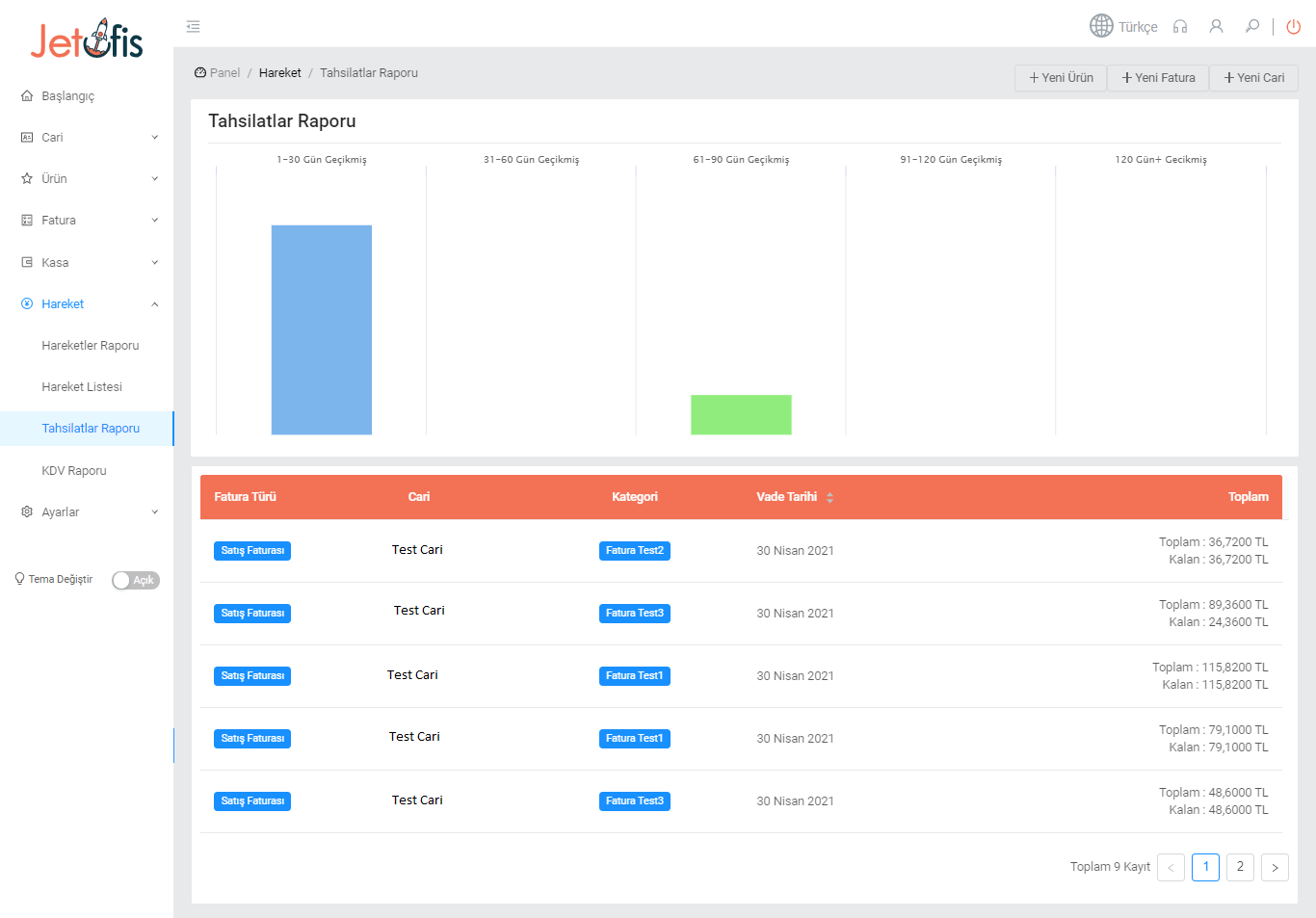Click 'Toplam : 115,8200 TL' value

tap(1210, 668)
